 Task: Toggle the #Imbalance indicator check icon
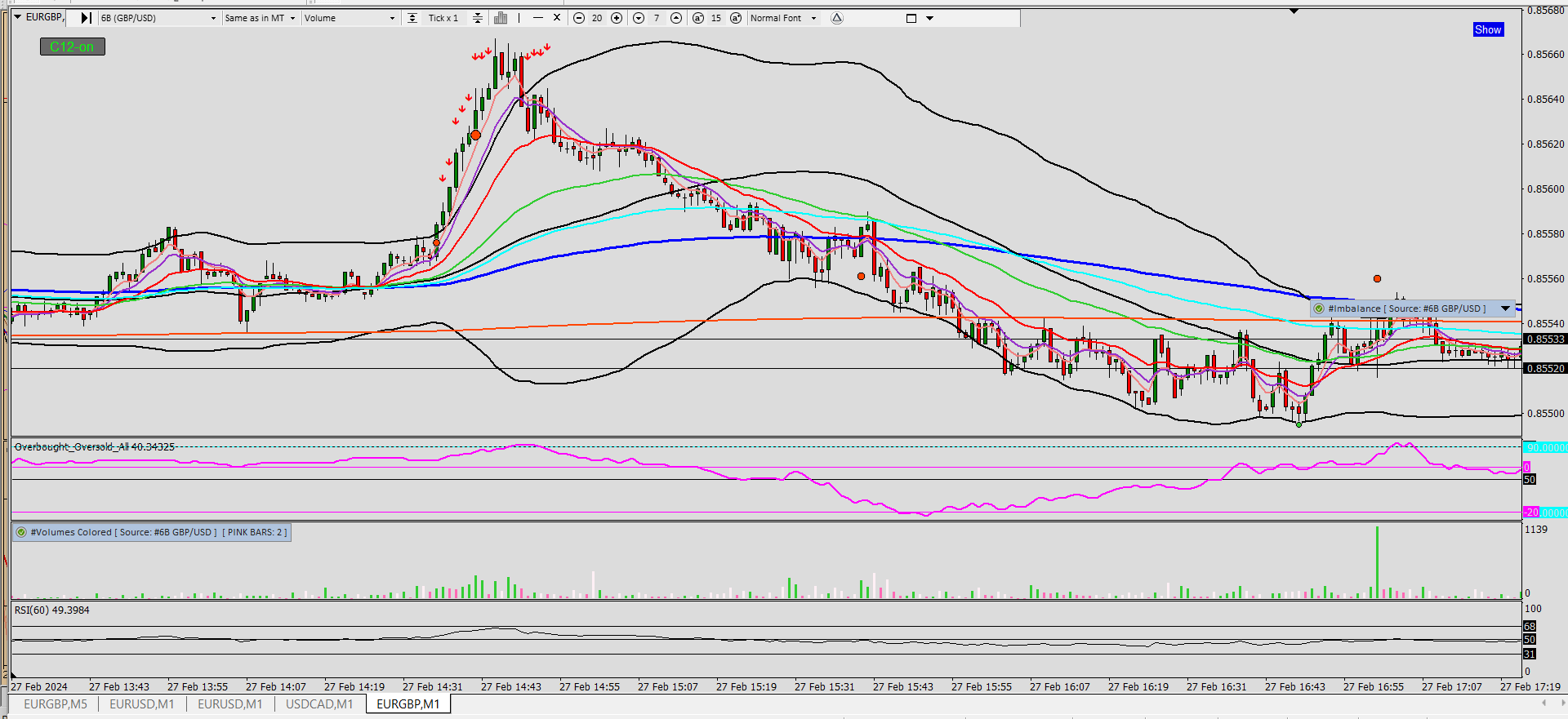tap(1319, 308)
